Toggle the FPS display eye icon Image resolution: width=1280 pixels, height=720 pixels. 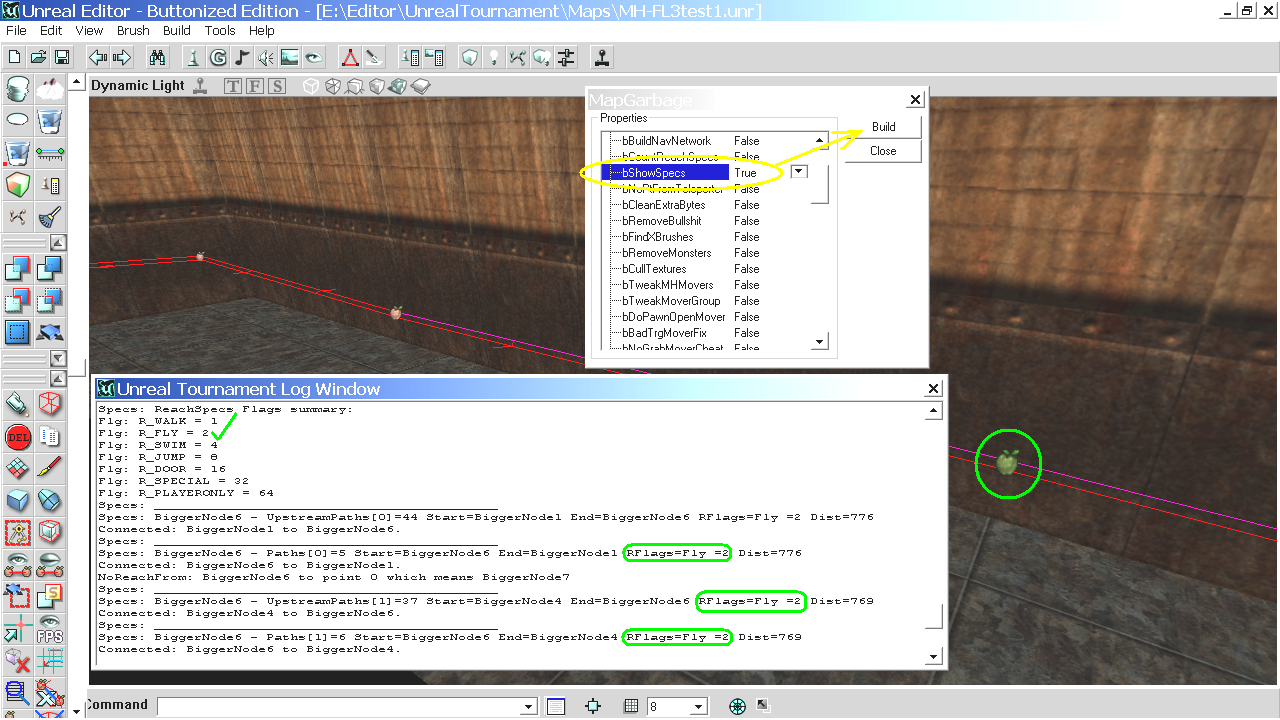click(x=49, y=629)
